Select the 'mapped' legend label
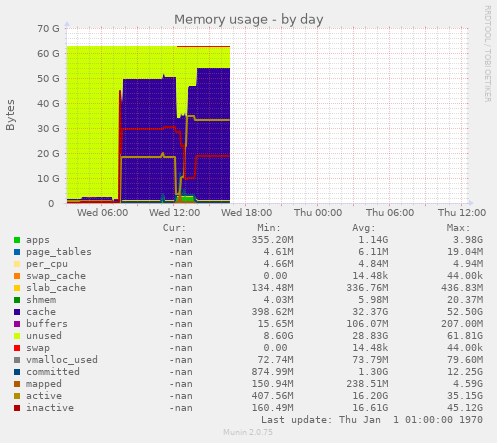 (x=44, y=384)
